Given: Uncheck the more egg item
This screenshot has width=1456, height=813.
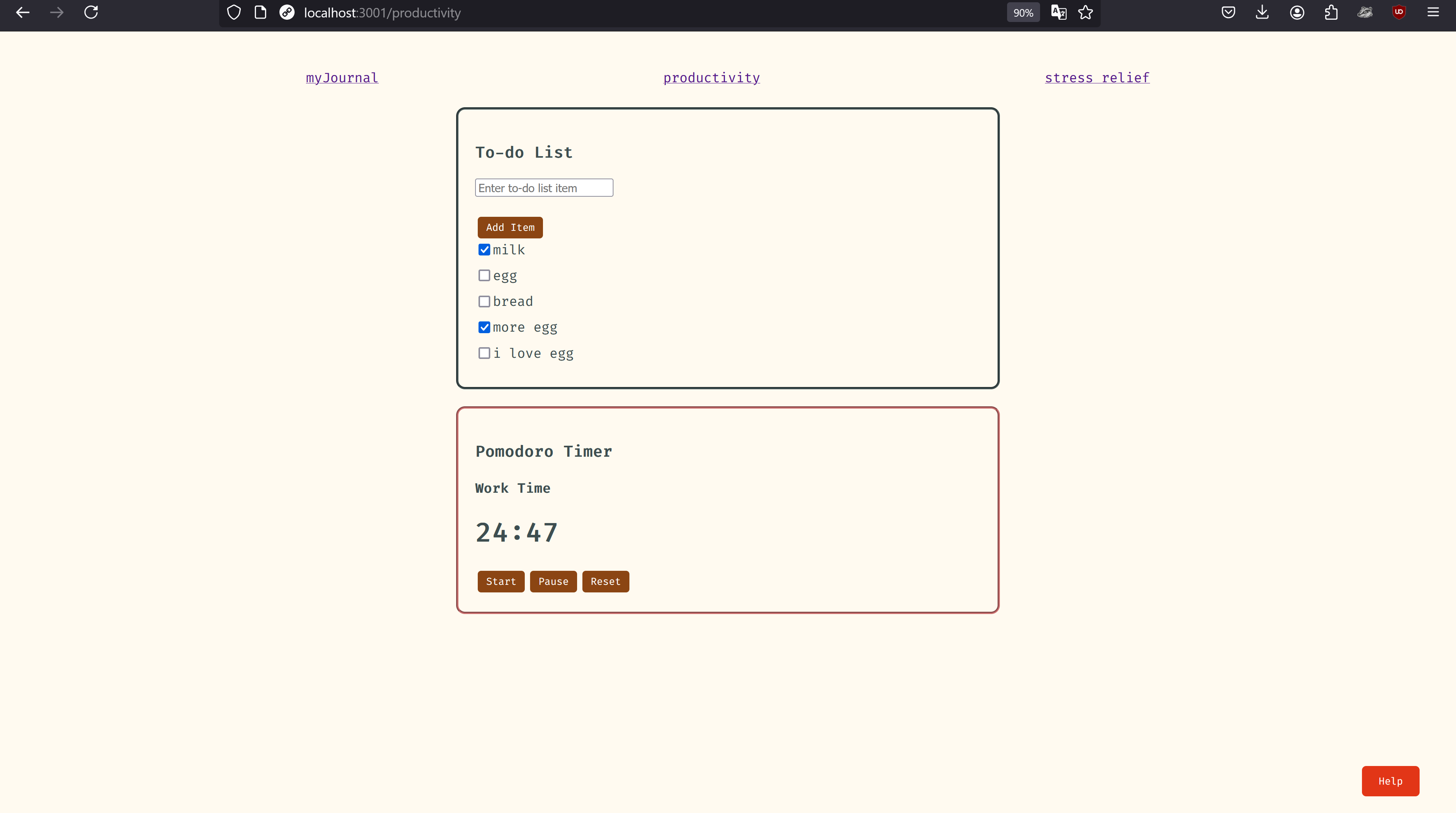Looking at the screenshot, I should click(x=485, y=328).
